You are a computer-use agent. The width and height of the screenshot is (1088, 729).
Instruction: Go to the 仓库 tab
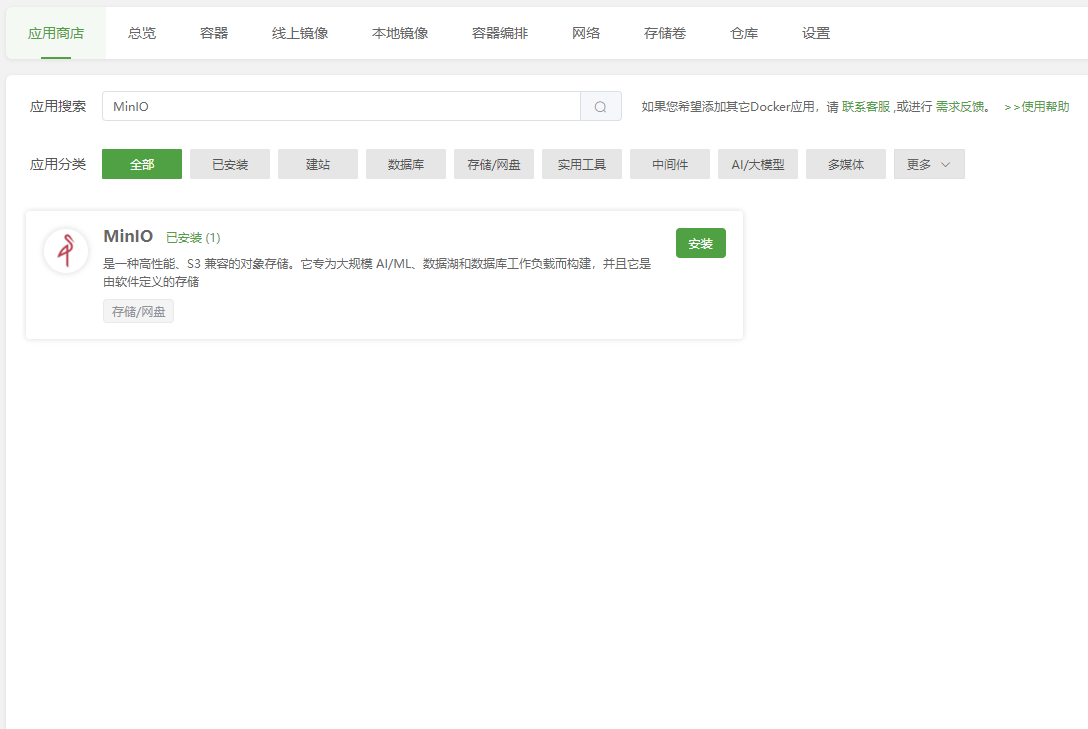(x=744, y=33)
